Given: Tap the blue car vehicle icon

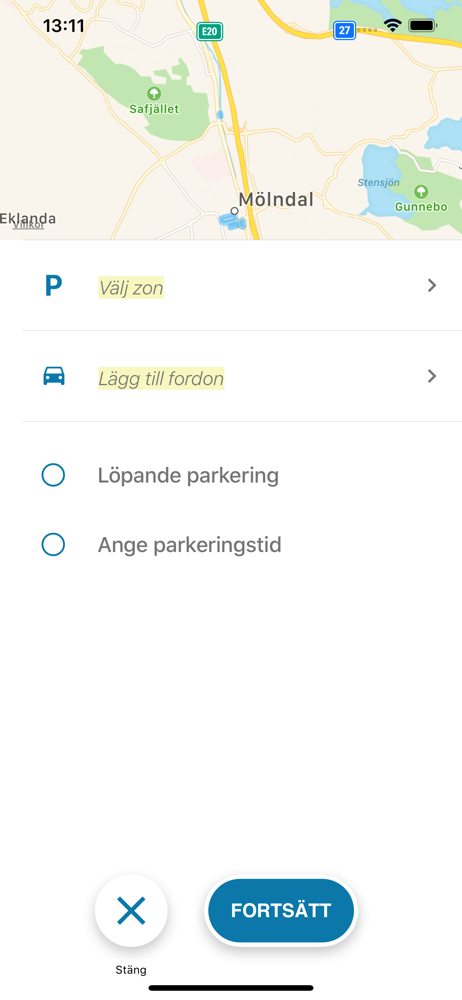Looking at the screenshot, I should pyautogui.click(x=54, y=376).
